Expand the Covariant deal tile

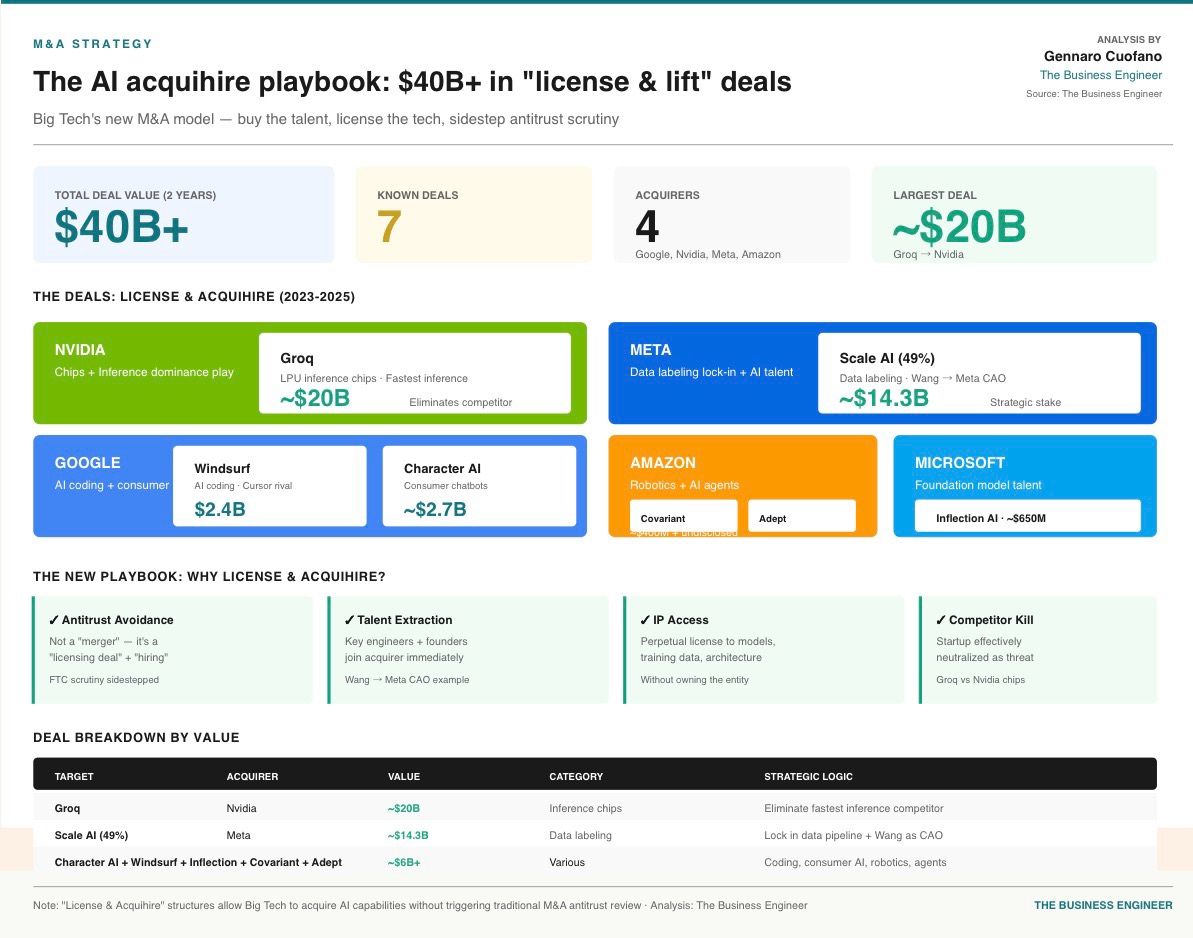683,516
